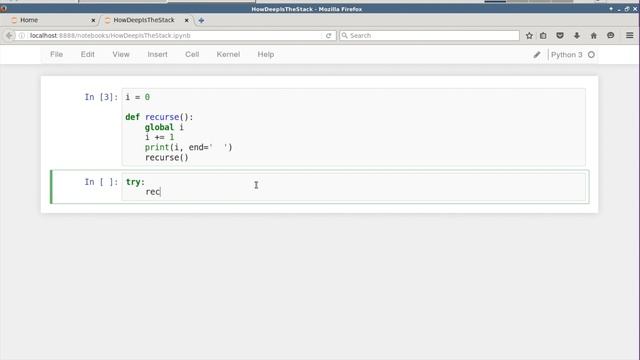Viewport: 640px width, 360px height.
Task: Click the 'i += 1' line
Action: pyautogui.click(x=160, y=137)
